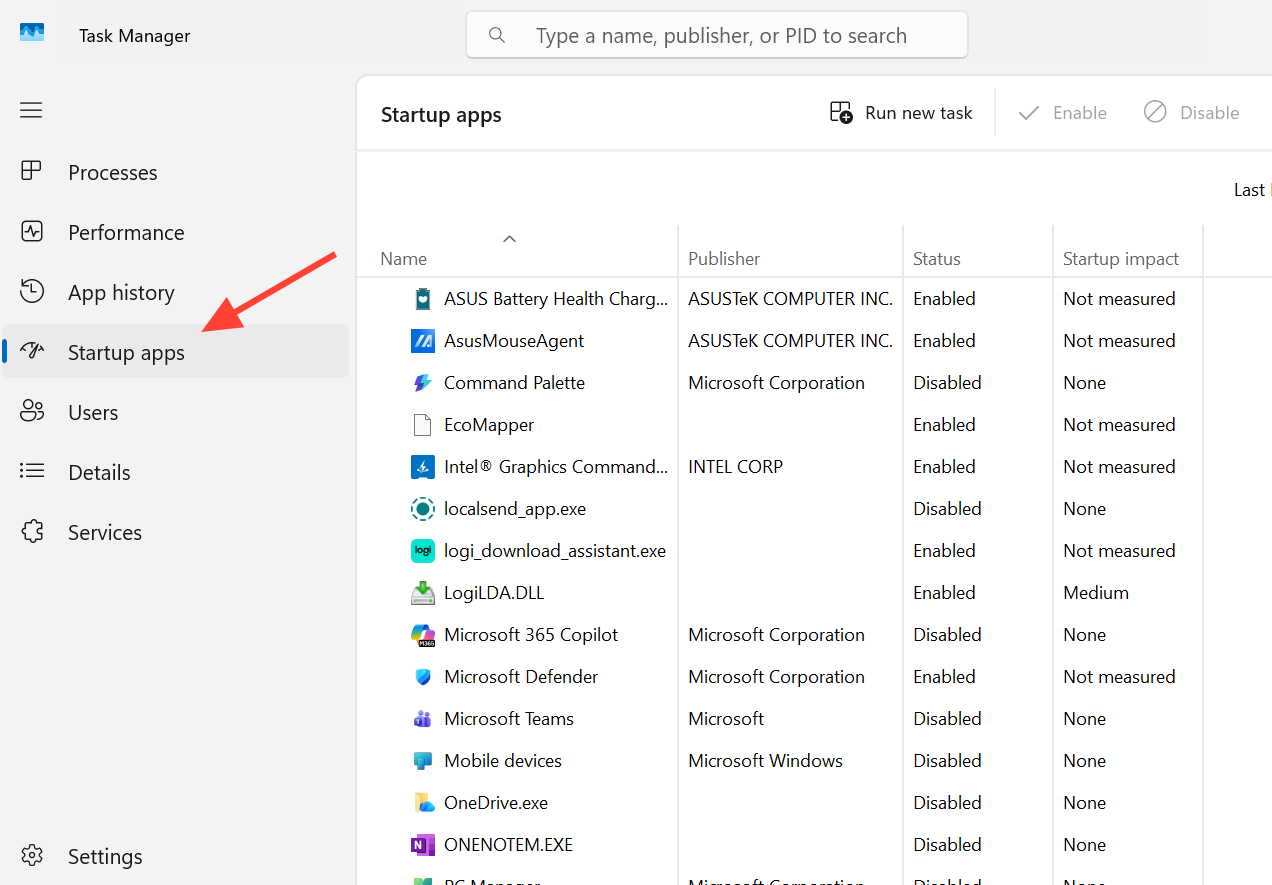
Task: Click the Enable button
Action: pos(1062,113)
